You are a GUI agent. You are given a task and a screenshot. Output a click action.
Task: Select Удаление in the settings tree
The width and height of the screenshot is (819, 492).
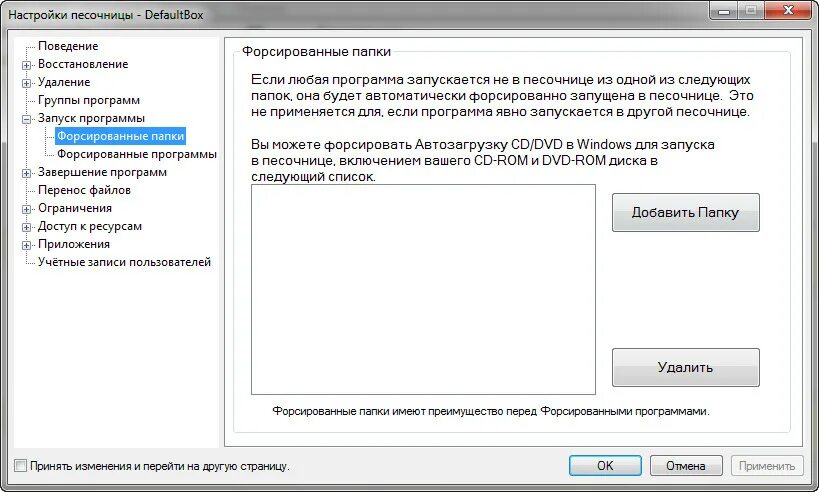64,82
